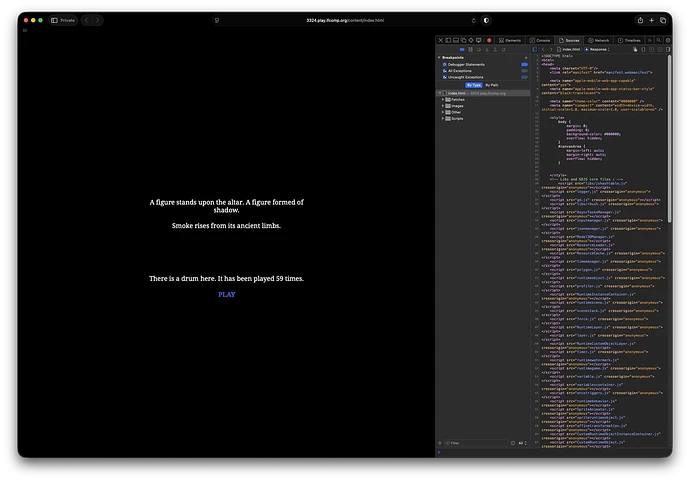This screenshot has height=480, width=690.
Task: Close the Web Inspector with the X icon
Action: tap(440, 40)
